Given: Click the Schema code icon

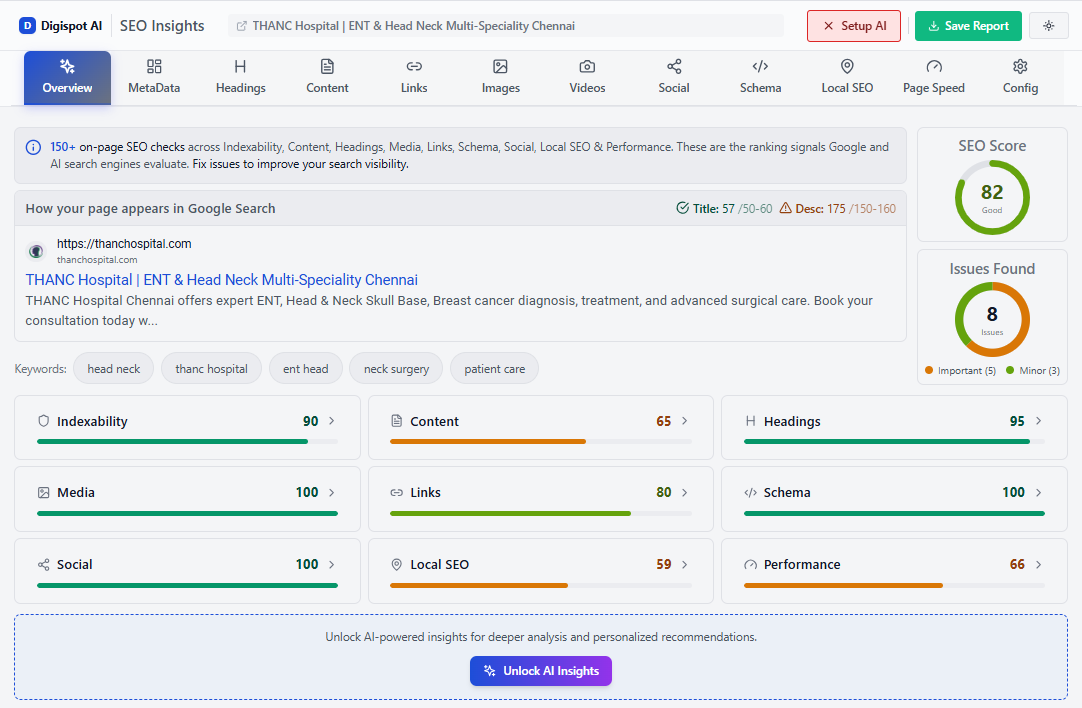Looking at the screenshot, I should [x=760, y=67].
